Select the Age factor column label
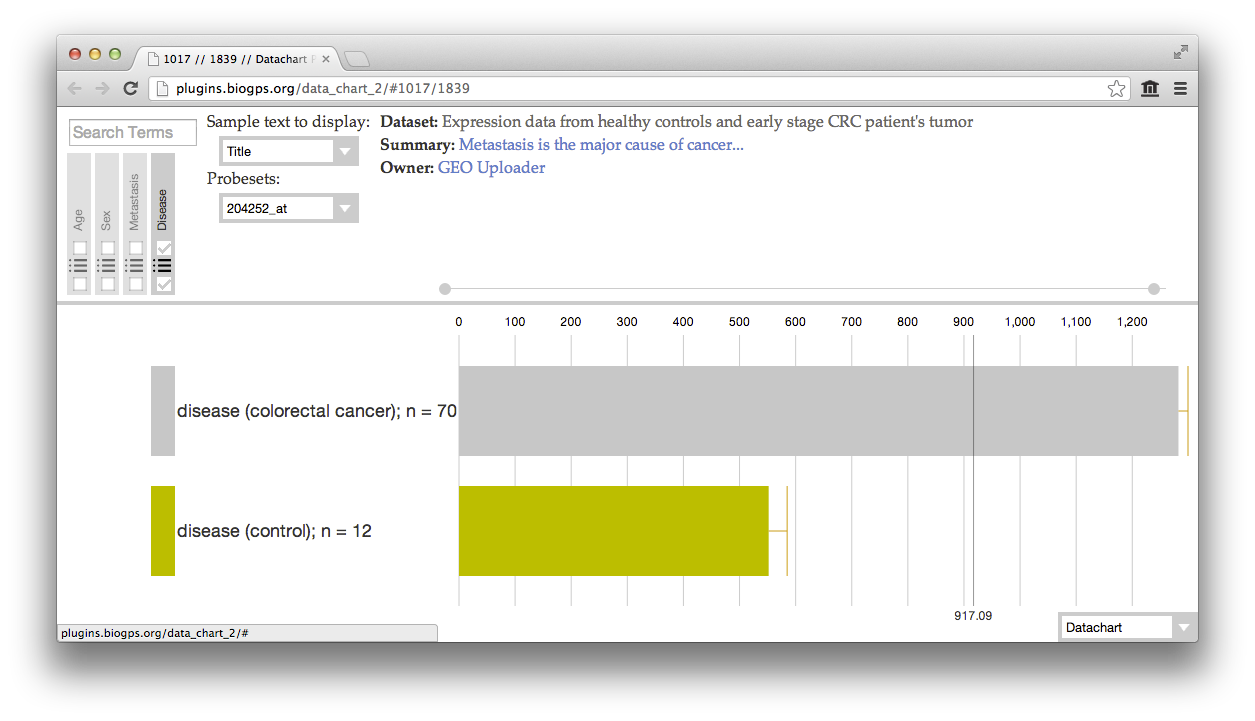Image resolution: width=1255 pixels, height=721 pixels. click(79, 219)
